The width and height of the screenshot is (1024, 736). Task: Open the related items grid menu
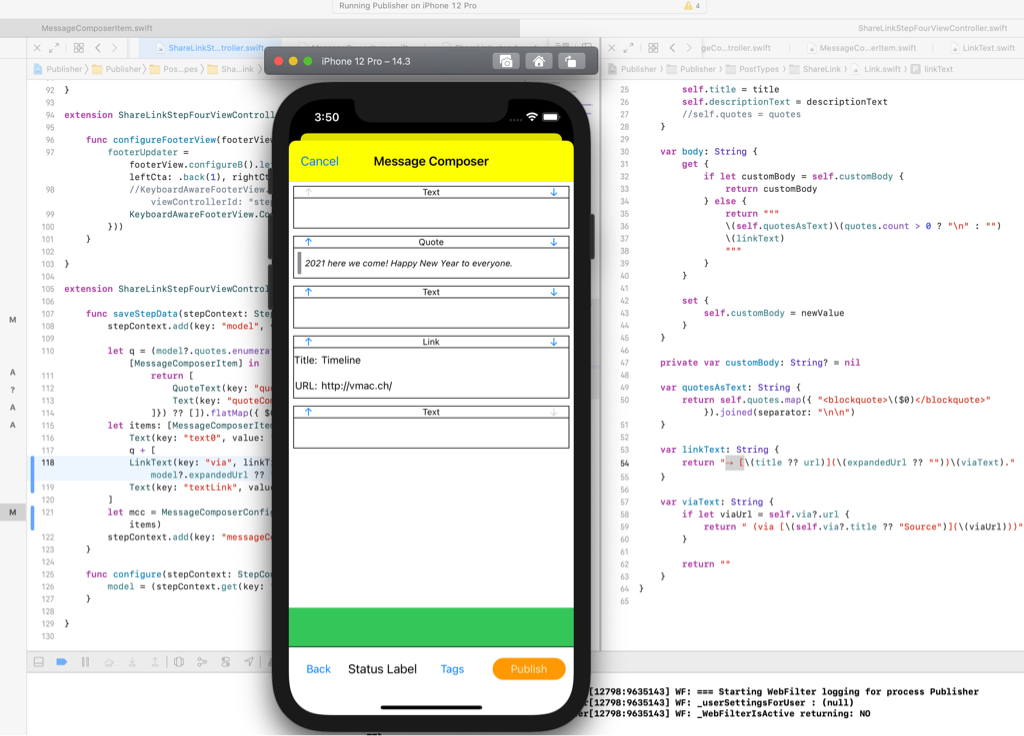coord(78,47)
